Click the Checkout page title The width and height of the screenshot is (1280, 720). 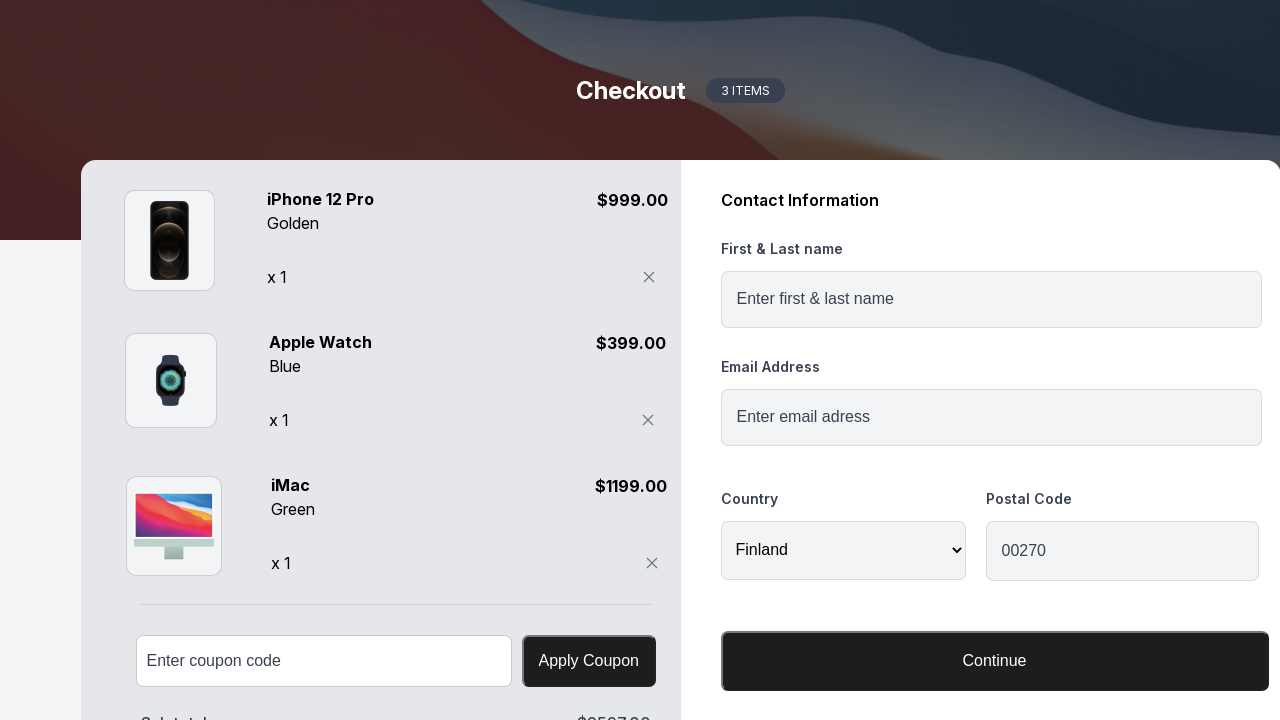click(630, 91)
